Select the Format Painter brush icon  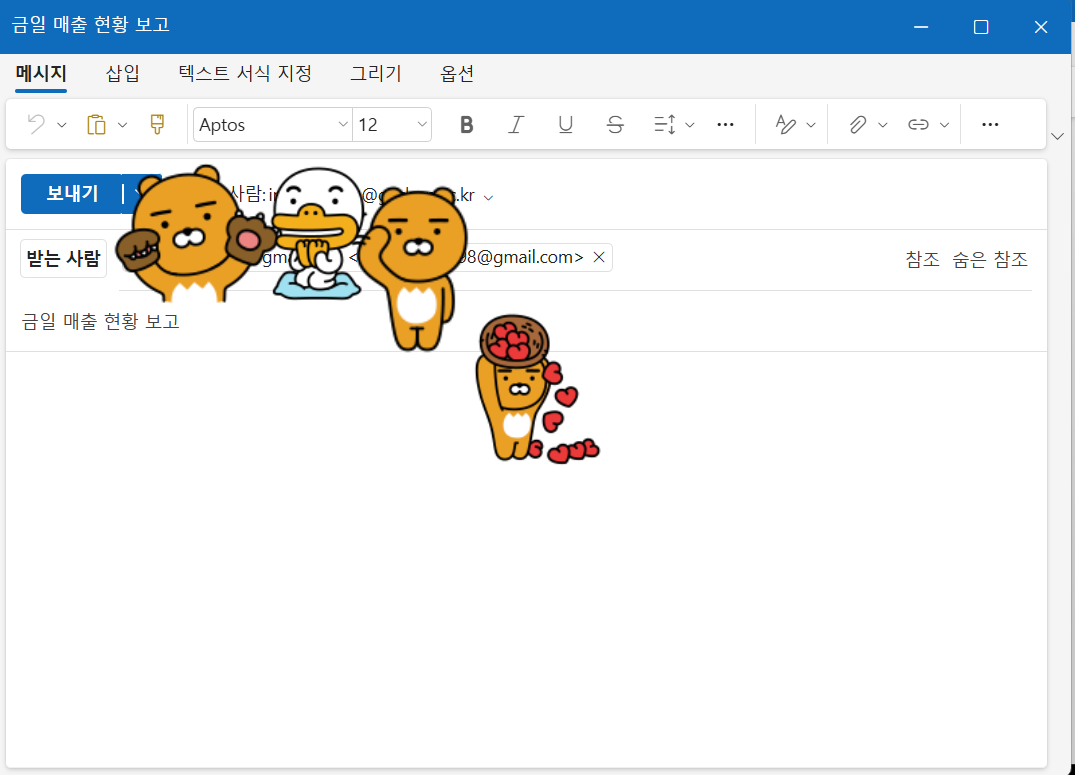[157, 124]
